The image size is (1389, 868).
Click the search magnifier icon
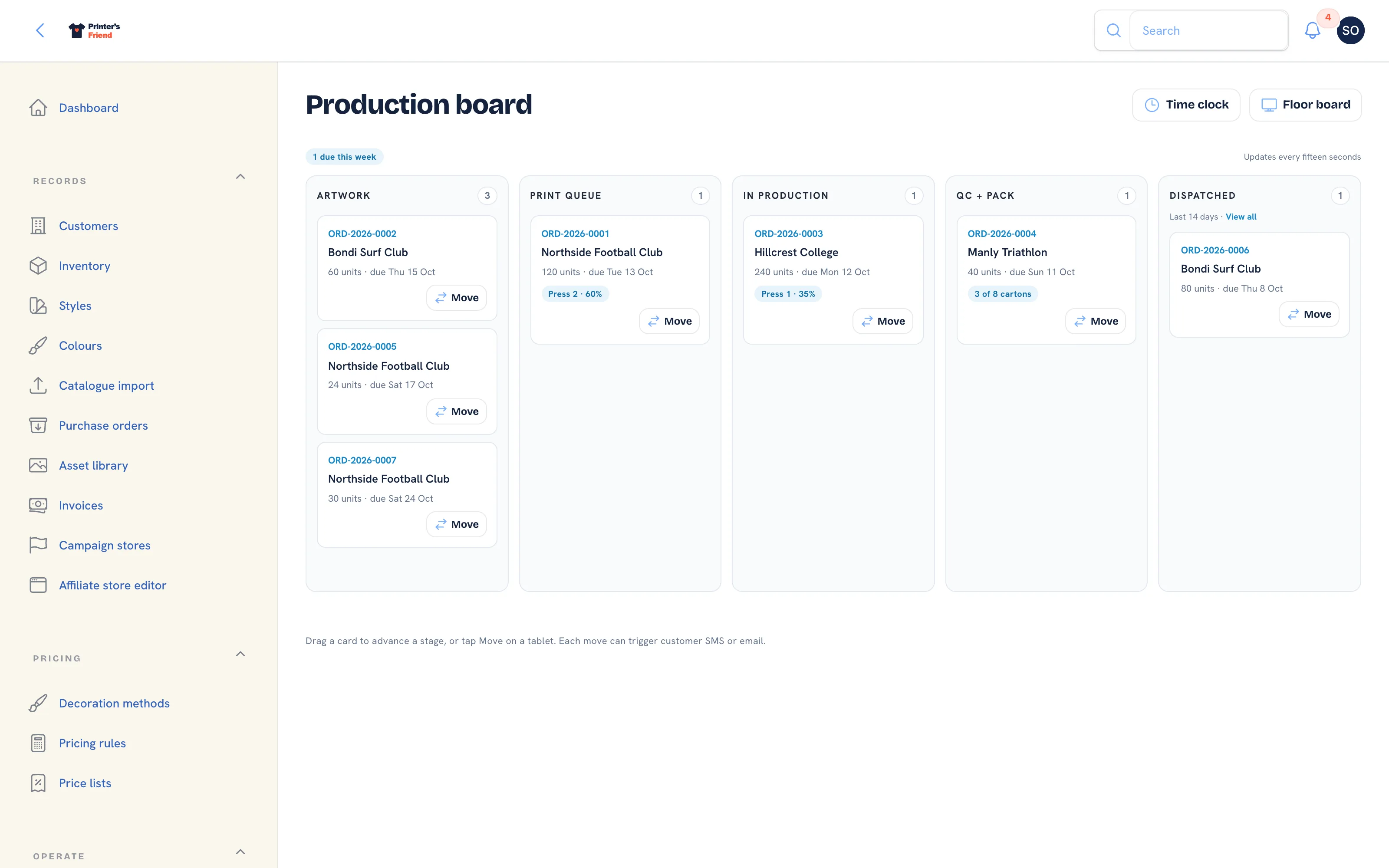[1113, 30]
